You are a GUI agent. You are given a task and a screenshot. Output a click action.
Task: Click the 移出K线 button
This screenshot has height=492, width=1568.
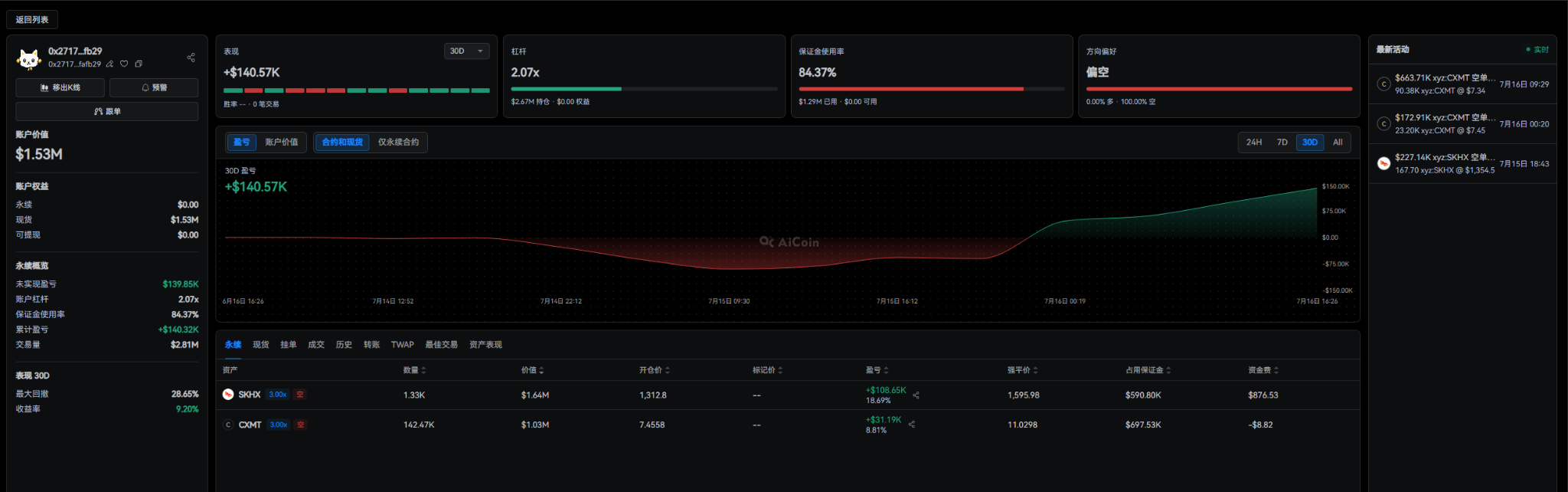(60, 87)
